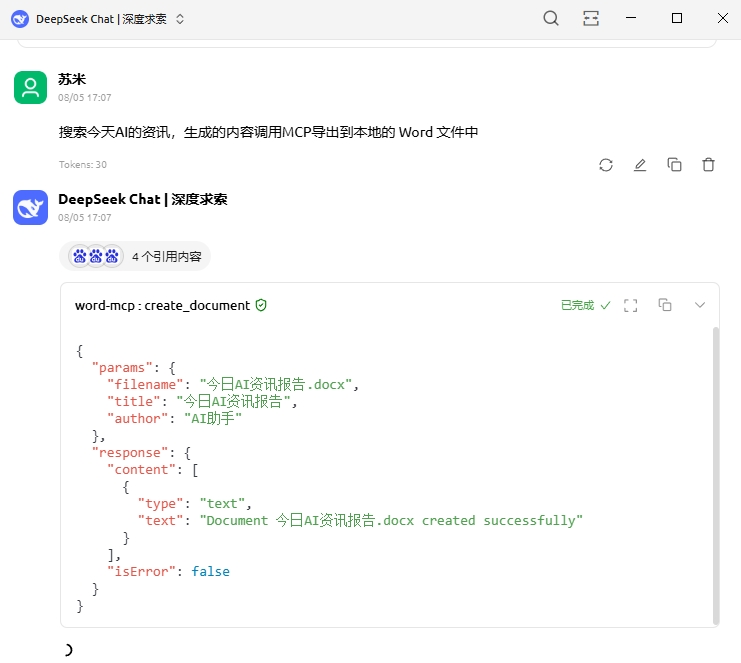Click the "author" value AI助手

coord(213,418)
